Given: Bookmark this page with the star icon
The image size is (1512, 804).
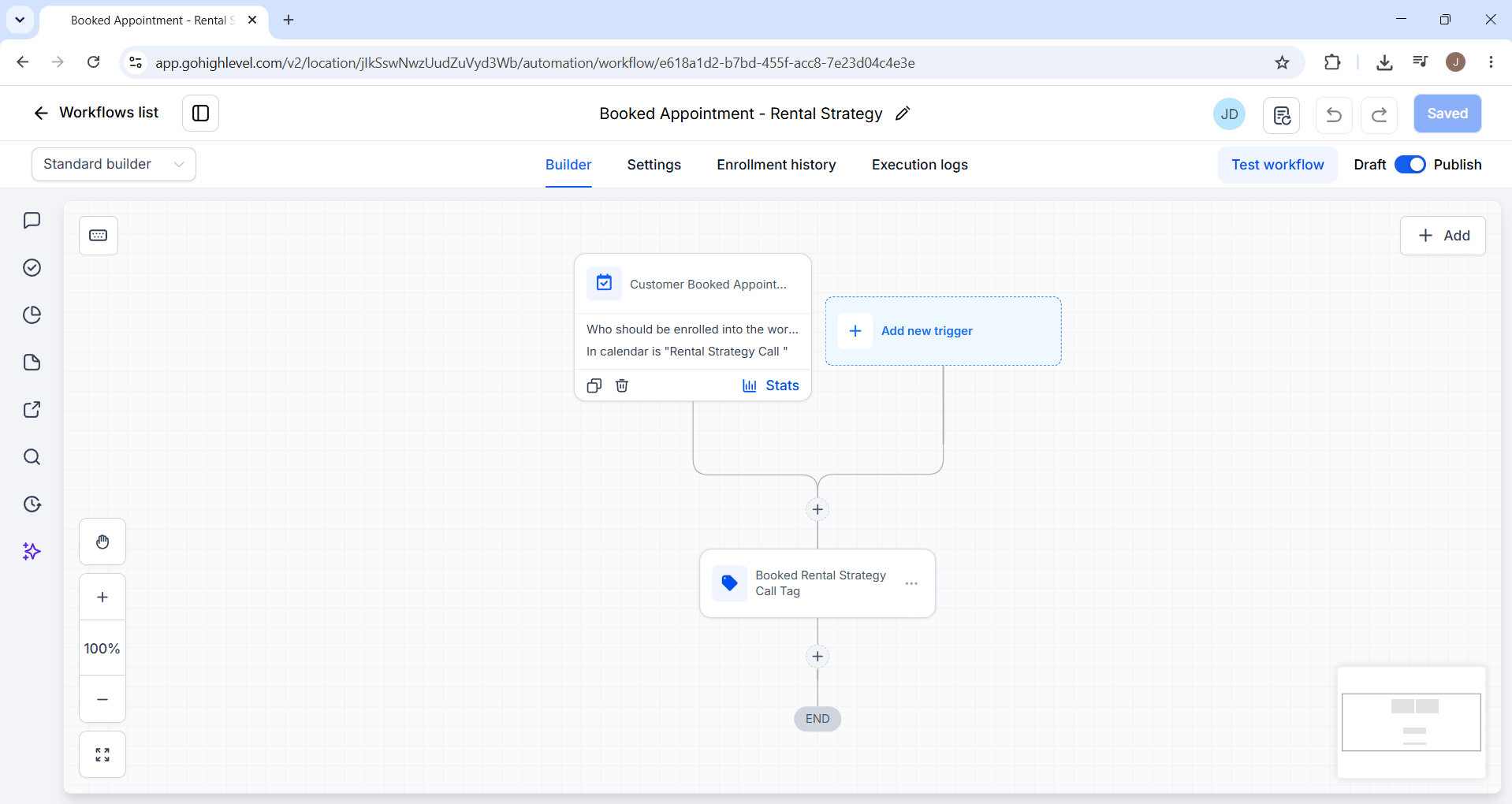Looking at the screenshot, I should click(x=1282, y=62).
